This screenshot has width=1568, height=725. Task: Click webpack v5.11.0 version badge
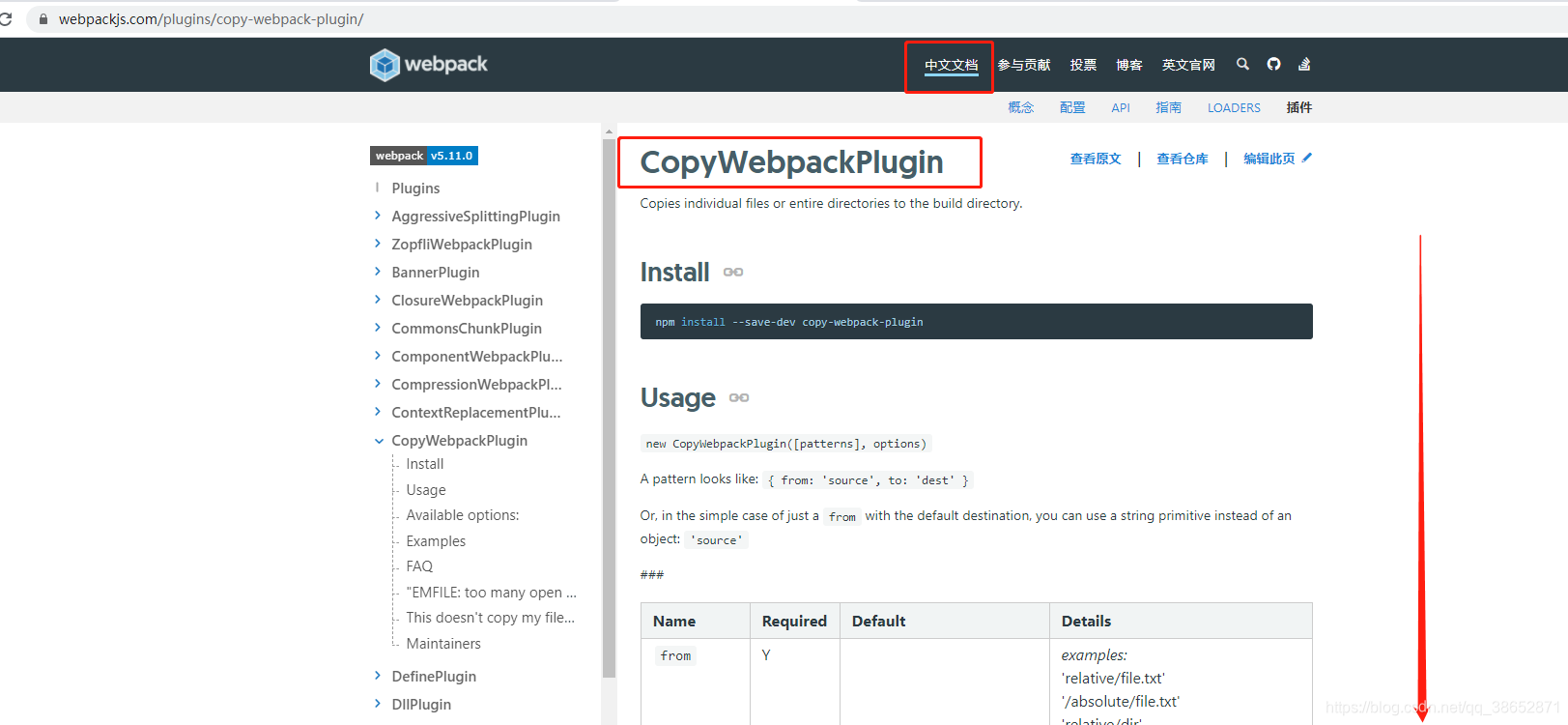coord(424,156)
